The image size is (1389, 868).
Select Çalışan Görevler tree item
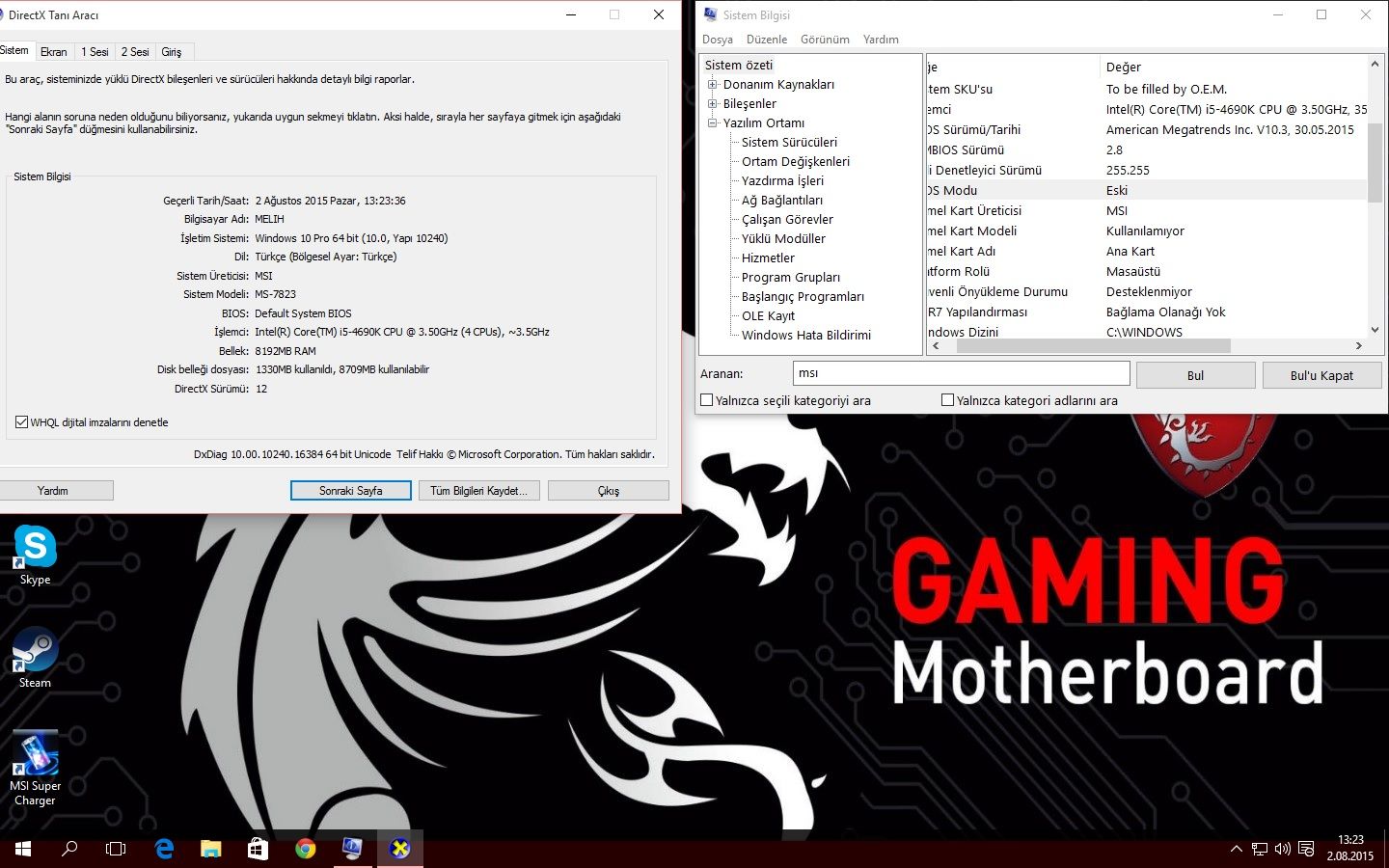787,220
